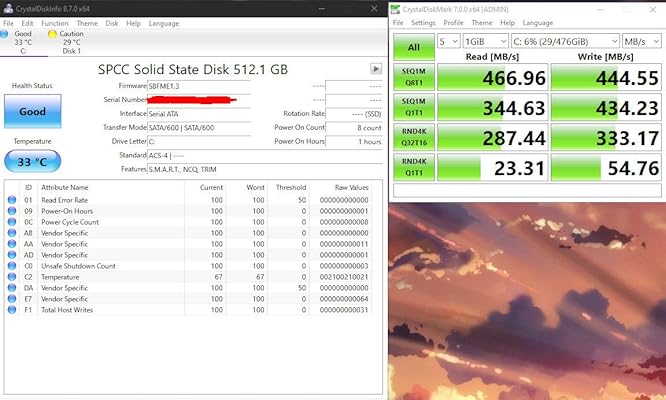The height and width of the screenshot is (400, 666).
Task: Click the Temperature attribute status orb
Action: (12, 277)
